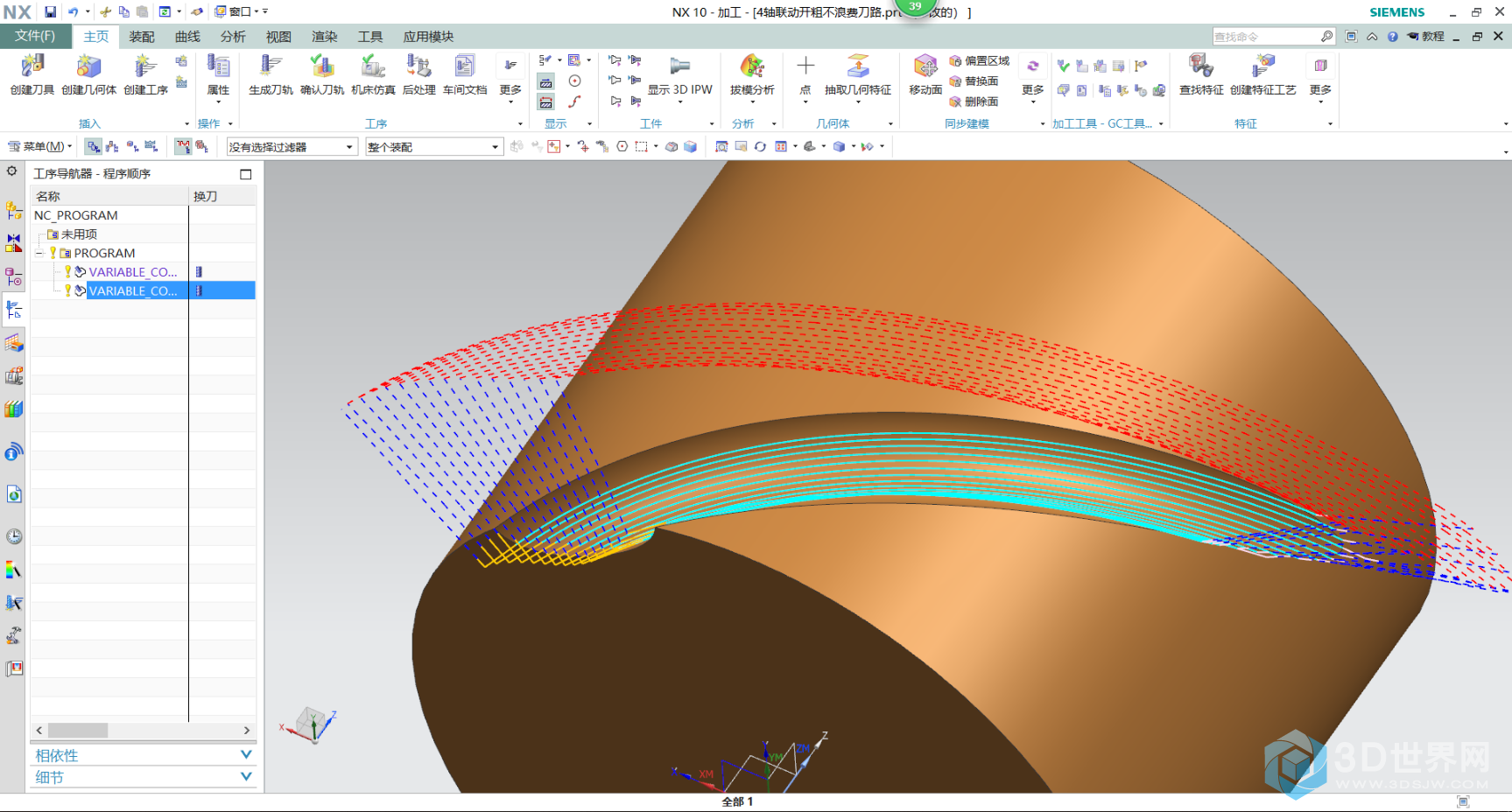This screenshot has width=1512, height=812.
Task: Click the 名称 column header
Action: pyautogui.click(x=109, y=196)
